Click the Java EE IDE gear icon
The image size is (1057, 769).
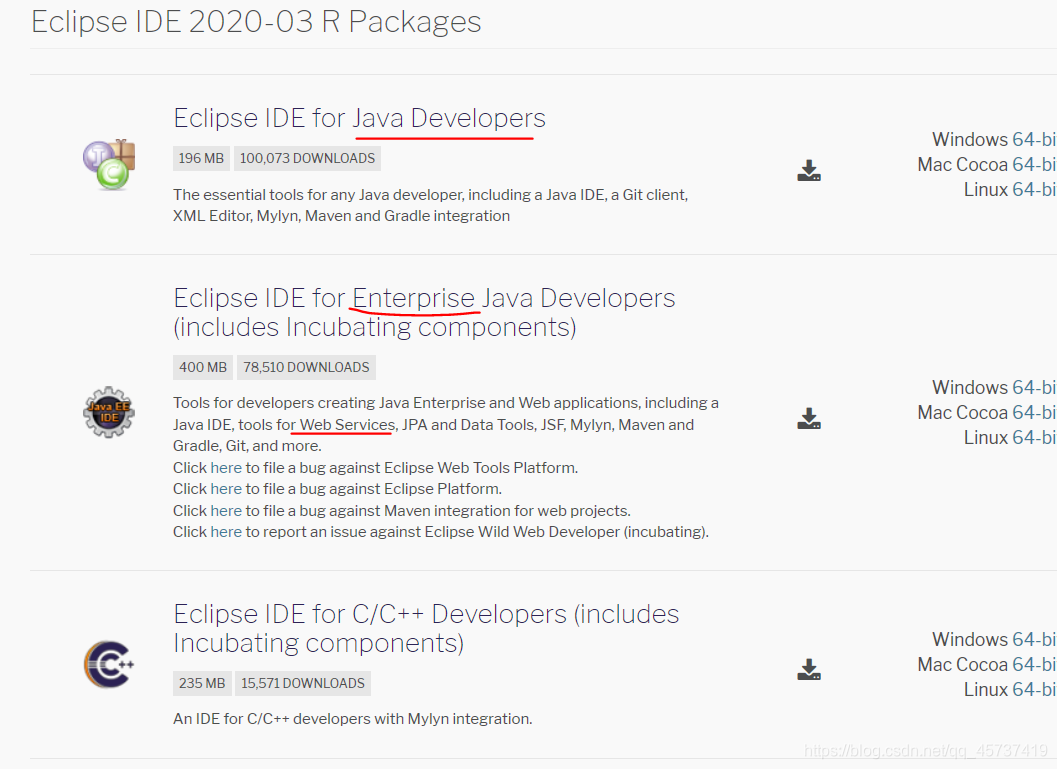pyautogui.click(x=109, y=412)
